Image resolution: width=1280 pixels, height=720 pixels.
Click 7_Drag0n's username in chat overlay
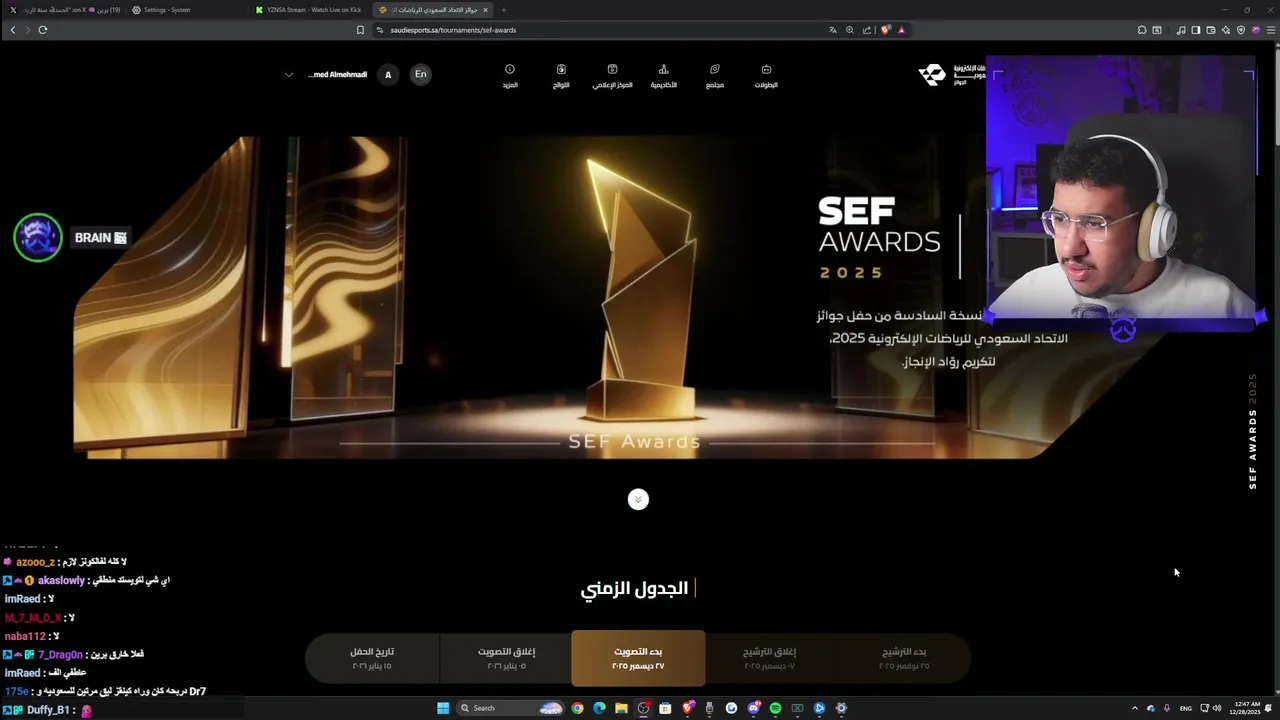[x=61, y=654]
